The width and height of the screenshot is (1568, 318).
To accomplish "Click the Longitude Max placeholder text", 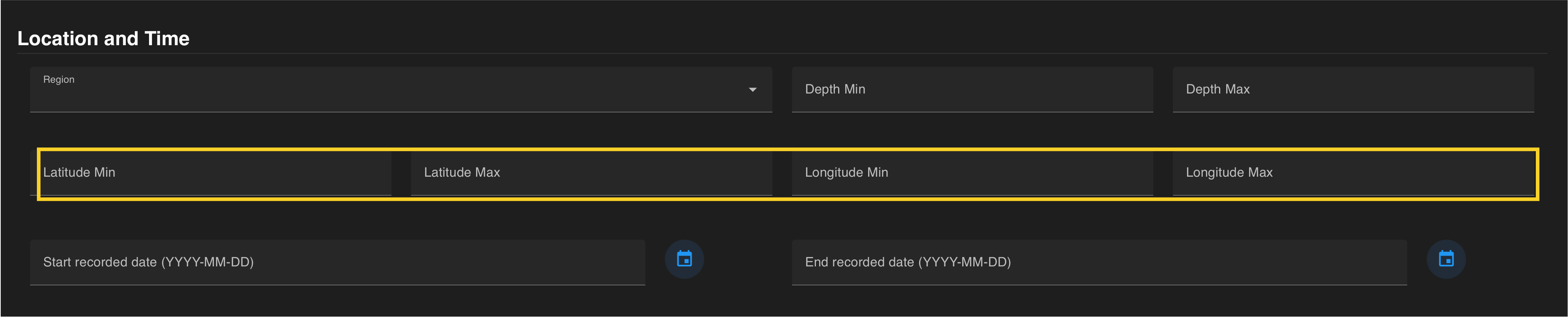I will (x=1229, y=173).
